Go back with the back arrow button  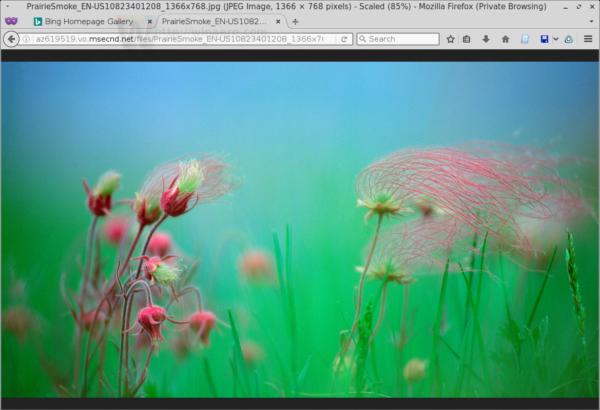11,39
